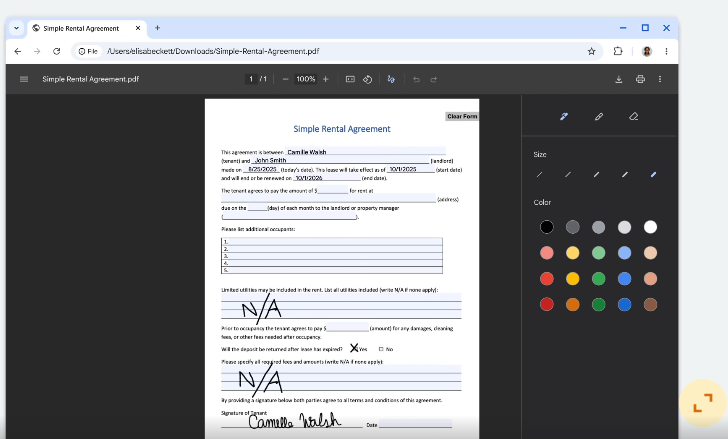The width and height of the screenshot is (728, 439).
Task: Print the PDF document
Action: 640,79
